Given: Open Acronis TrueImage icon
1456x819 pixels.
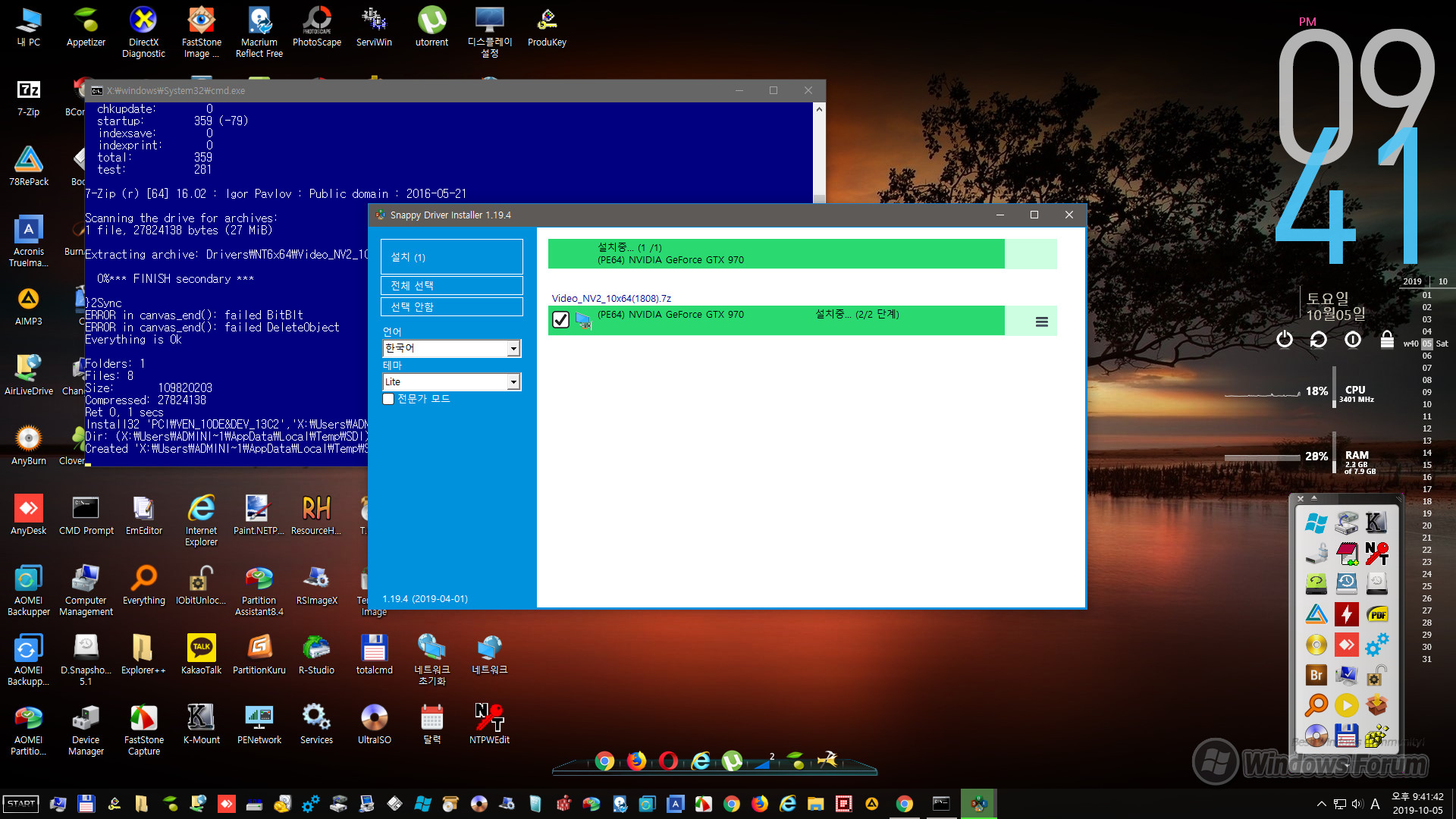Looking at the screenshot, I should [29, 241].
